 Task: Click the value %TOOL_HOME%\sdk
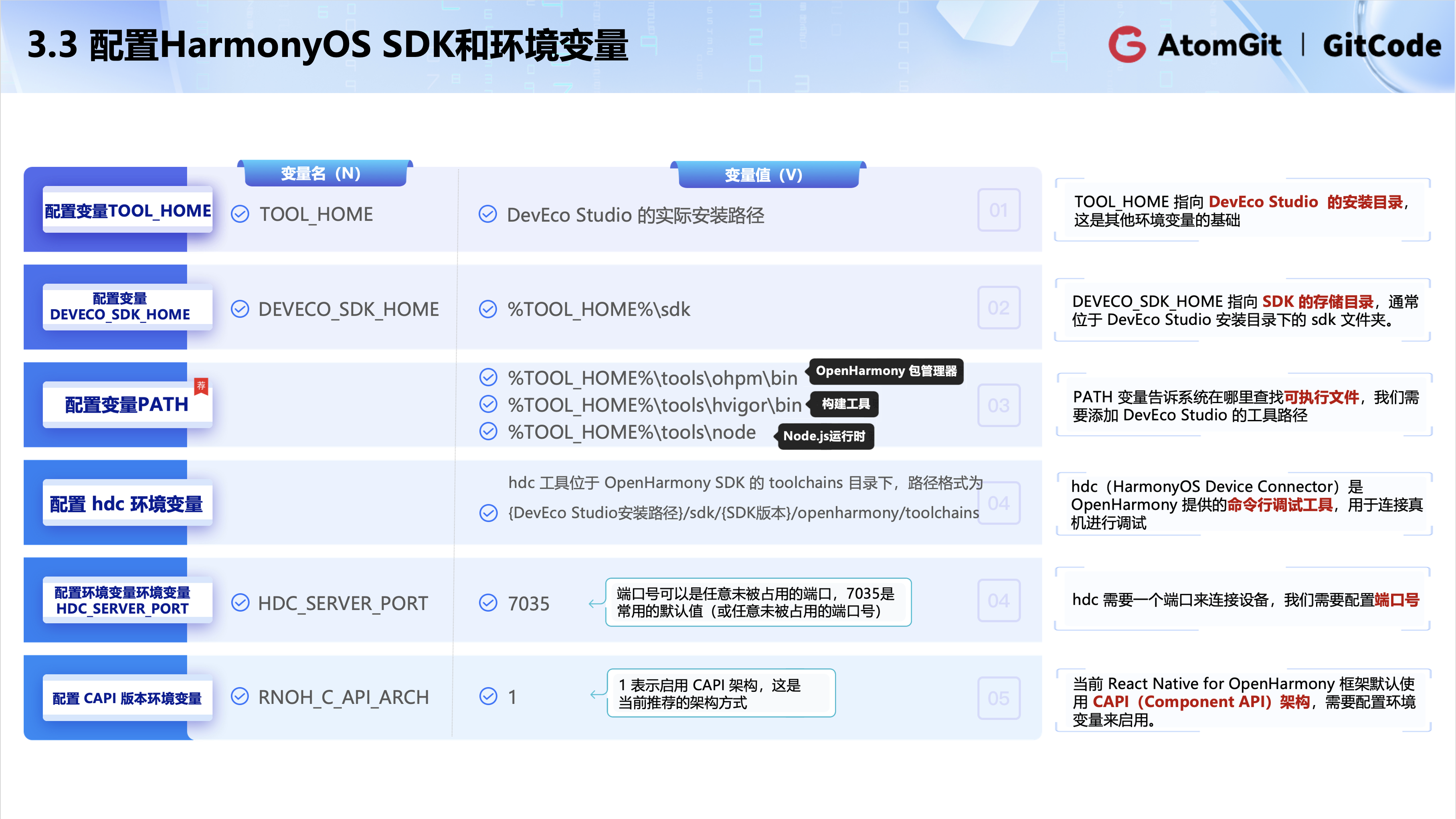coord(599,309)
